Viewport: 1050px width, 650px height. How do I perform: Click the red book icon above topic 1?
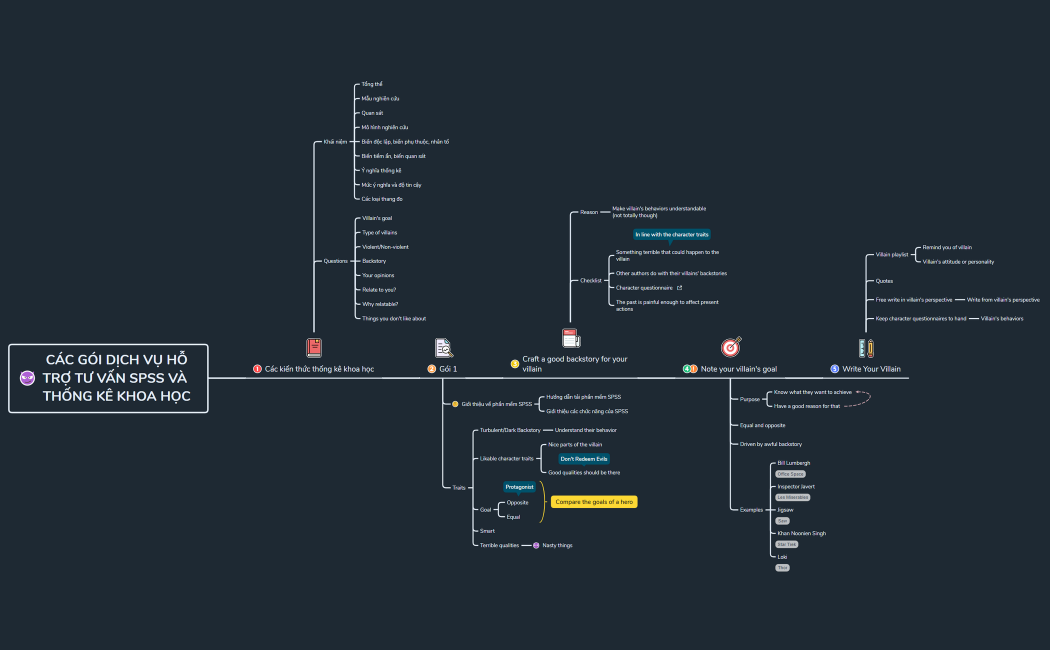[x=314, y=347]
